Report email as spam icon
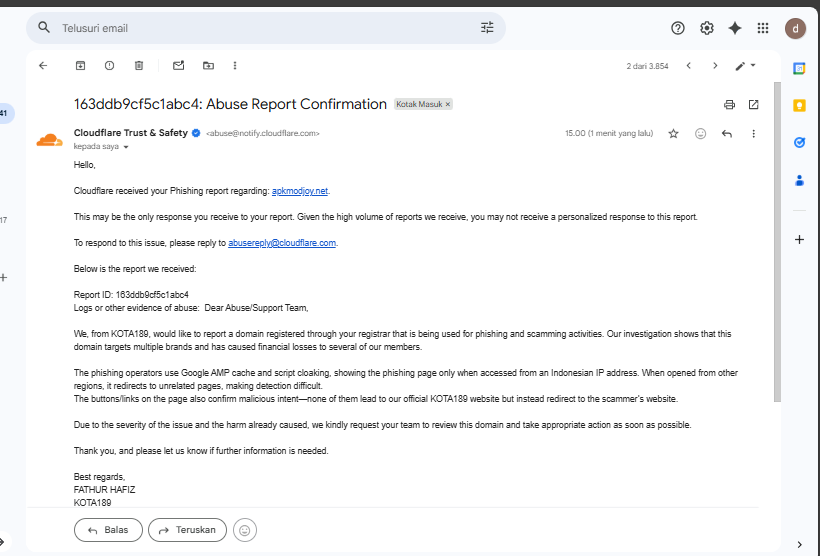Viewport: 820px width, 556px height. pos(109,65)
